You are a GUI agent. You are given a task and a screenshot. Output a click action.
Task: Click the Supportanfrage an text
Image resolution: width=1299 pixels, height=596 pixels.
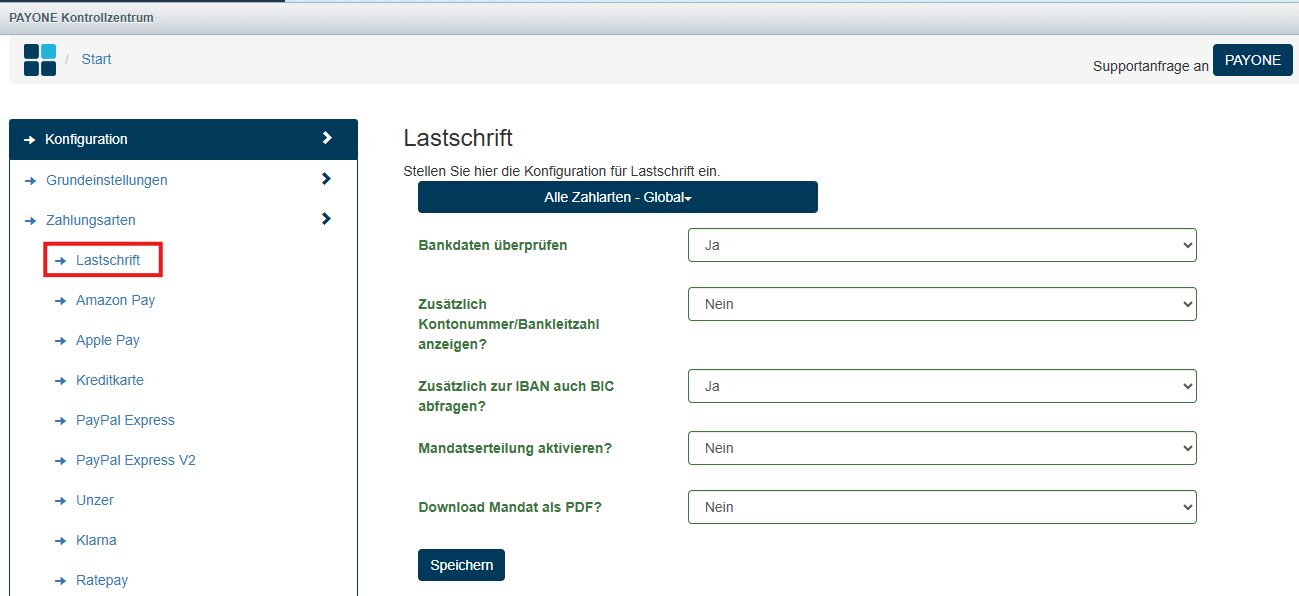coord(1151,67)
